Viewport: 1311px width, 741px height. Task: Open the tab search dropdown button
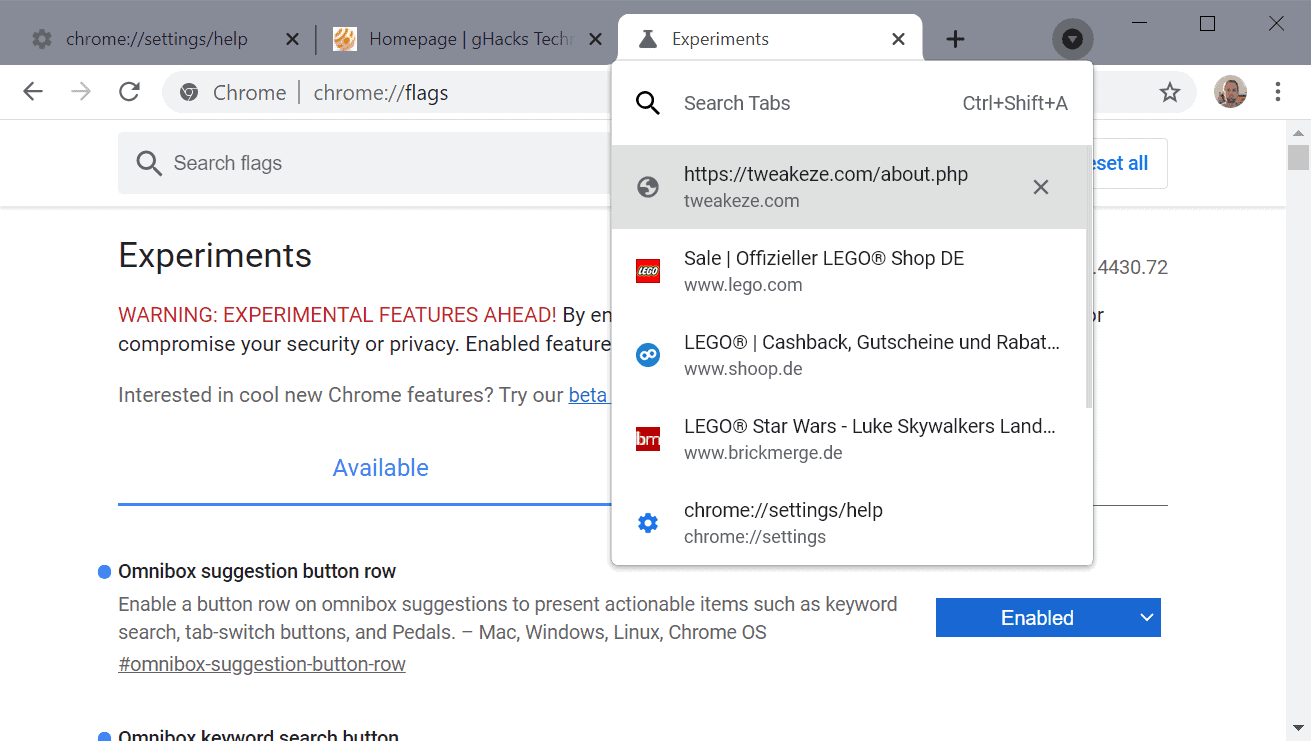coord(1072,39)
